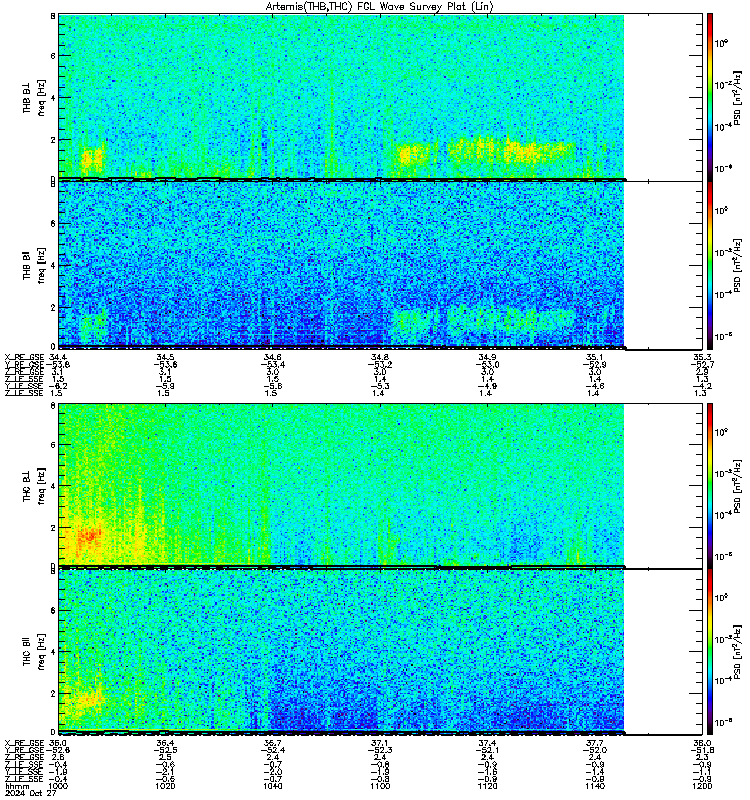Click the 'PSD [nT²/Hz]' label of the THC B⊥ color bar
Image resolution: width=750 pixels, height=800 pixels.
click(737, 485)
